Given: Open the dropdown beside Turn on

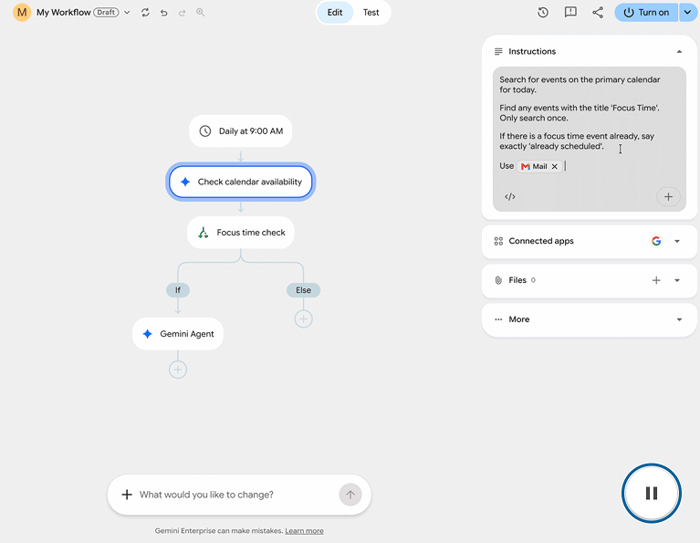Looking at the screenshot, I should [688, 13].
